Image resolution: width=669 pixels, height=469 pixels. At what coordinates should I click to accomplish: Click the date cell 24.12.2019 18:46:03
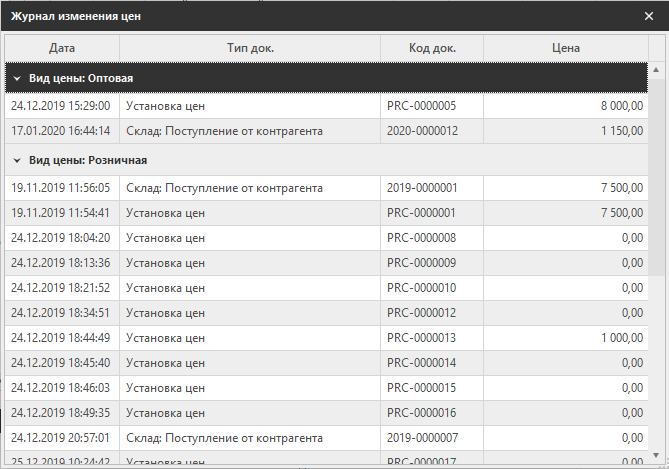click(60, 387)
